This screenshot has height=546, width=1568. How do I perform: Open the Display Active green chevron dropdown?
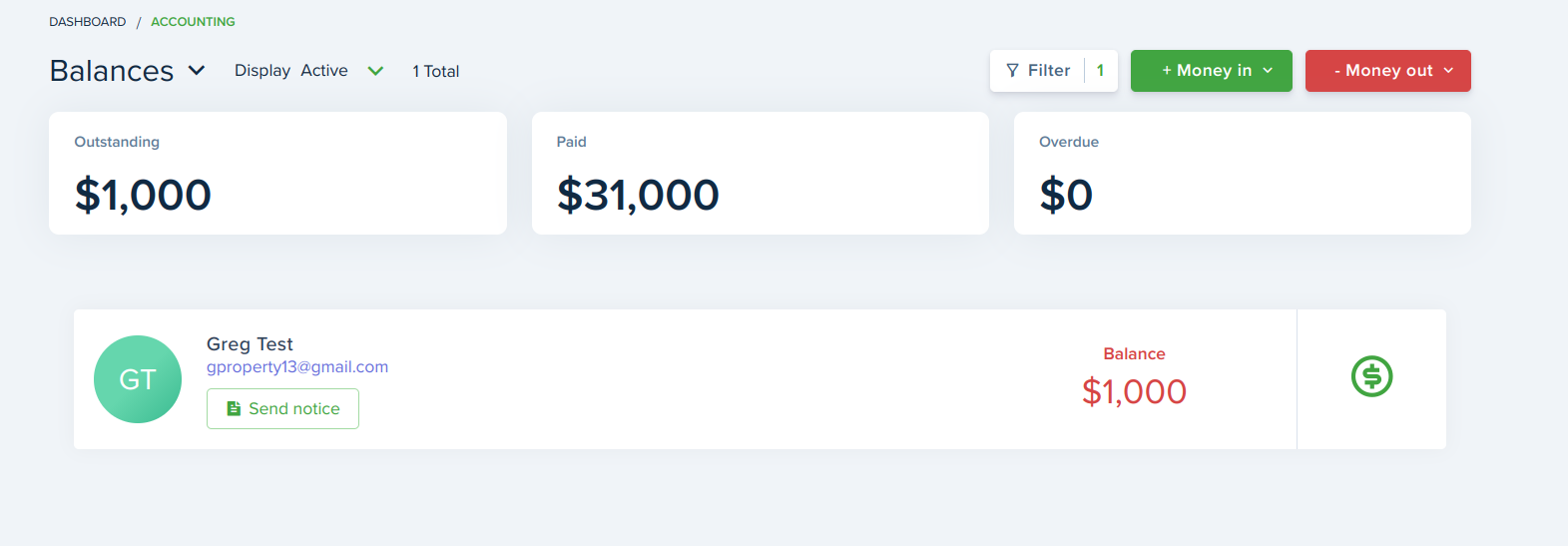click(x=375, y=71)
